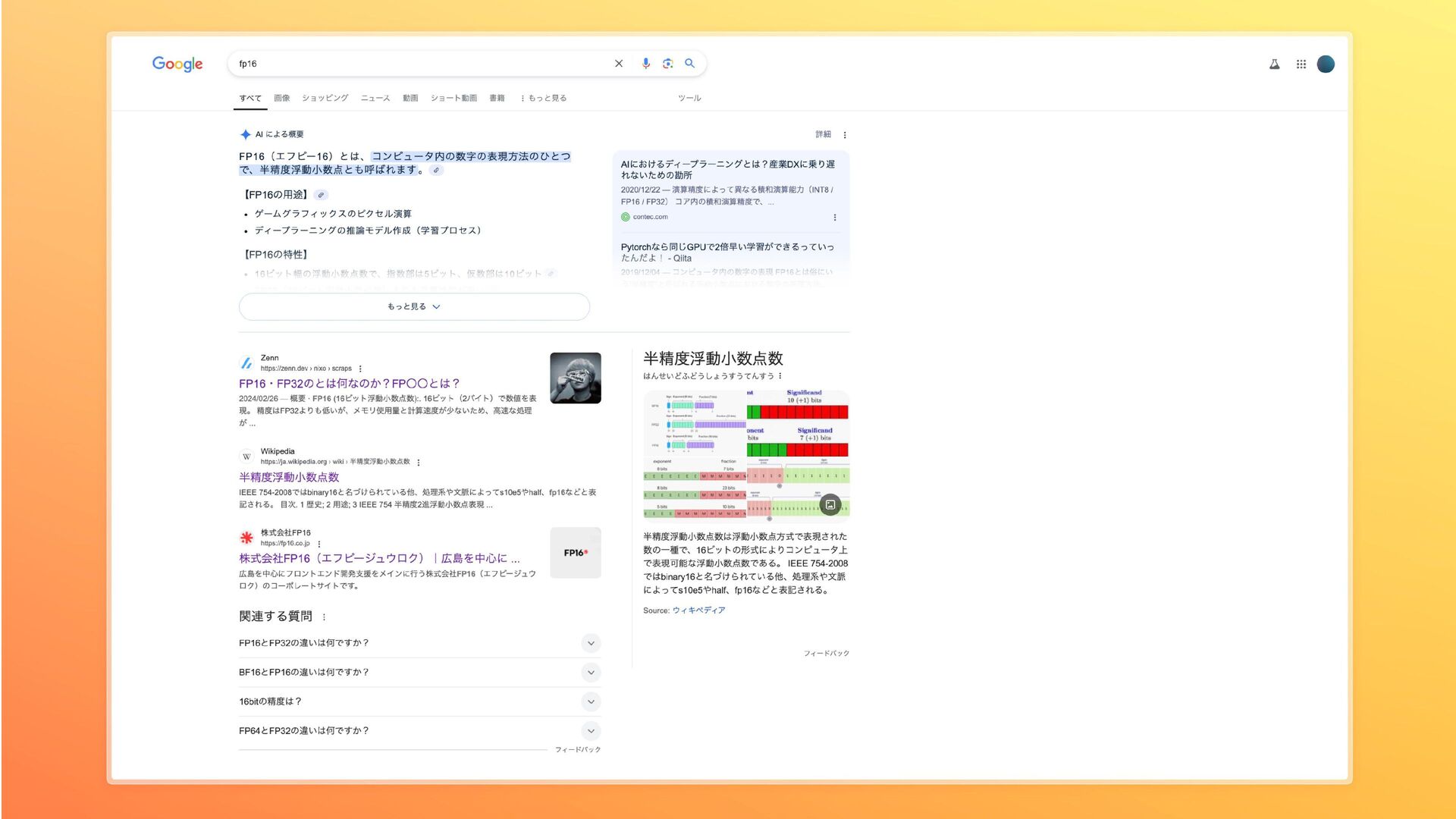
Task: Expand question FP16とFP32の違いは何ですか？
Action: point(420,643)
